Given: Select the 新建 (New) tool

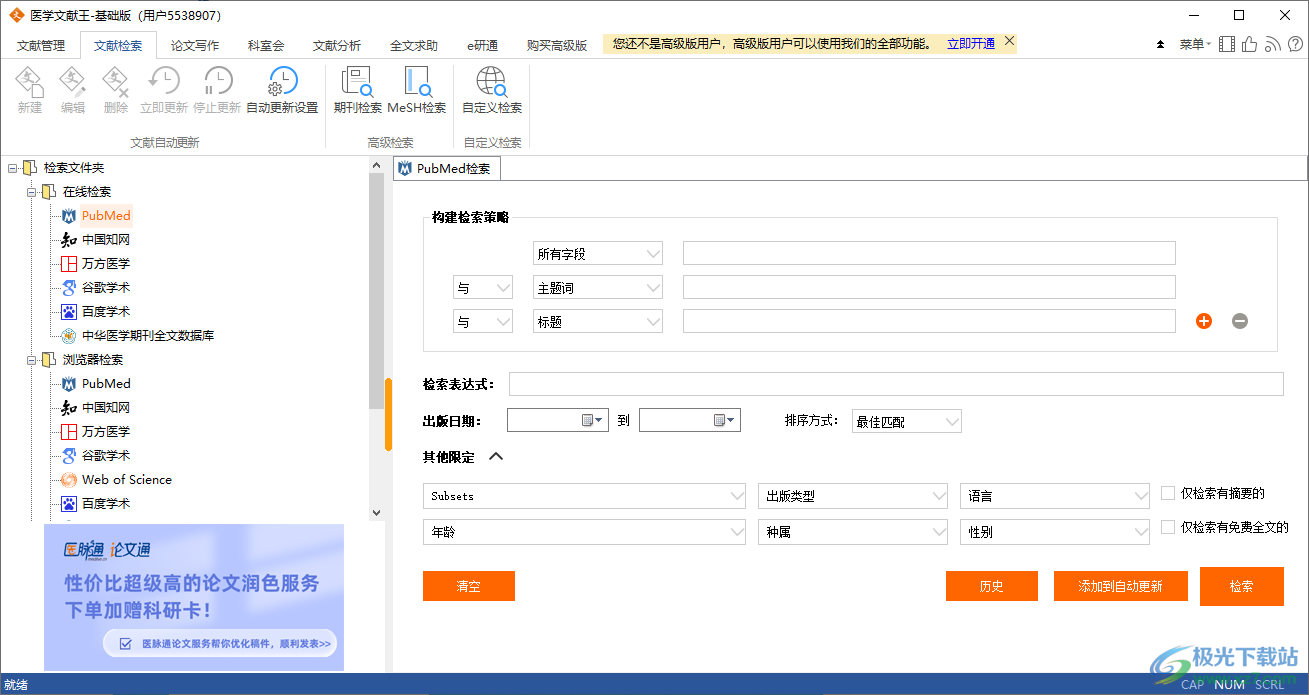Looking at the screenshot, I should [x=29, y=90].
